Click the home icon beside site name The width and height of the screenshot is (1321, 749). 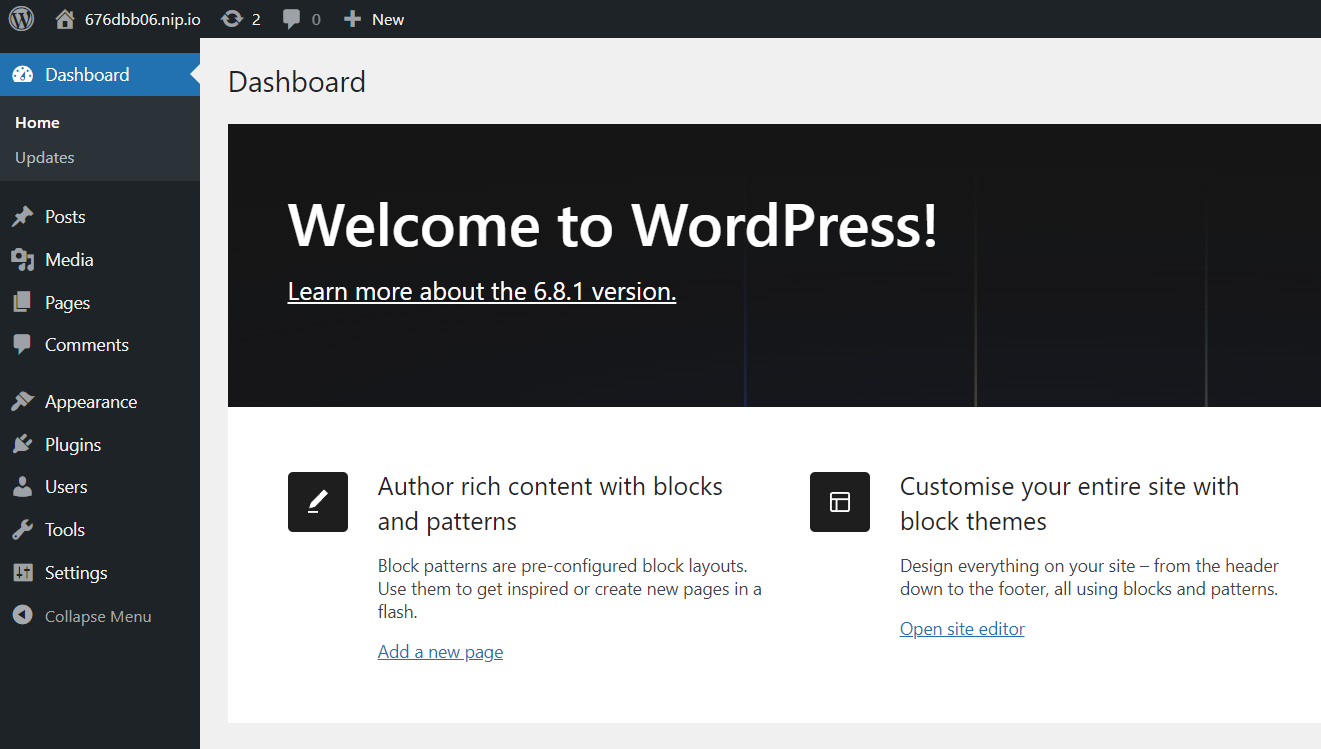tap(65, 19)
